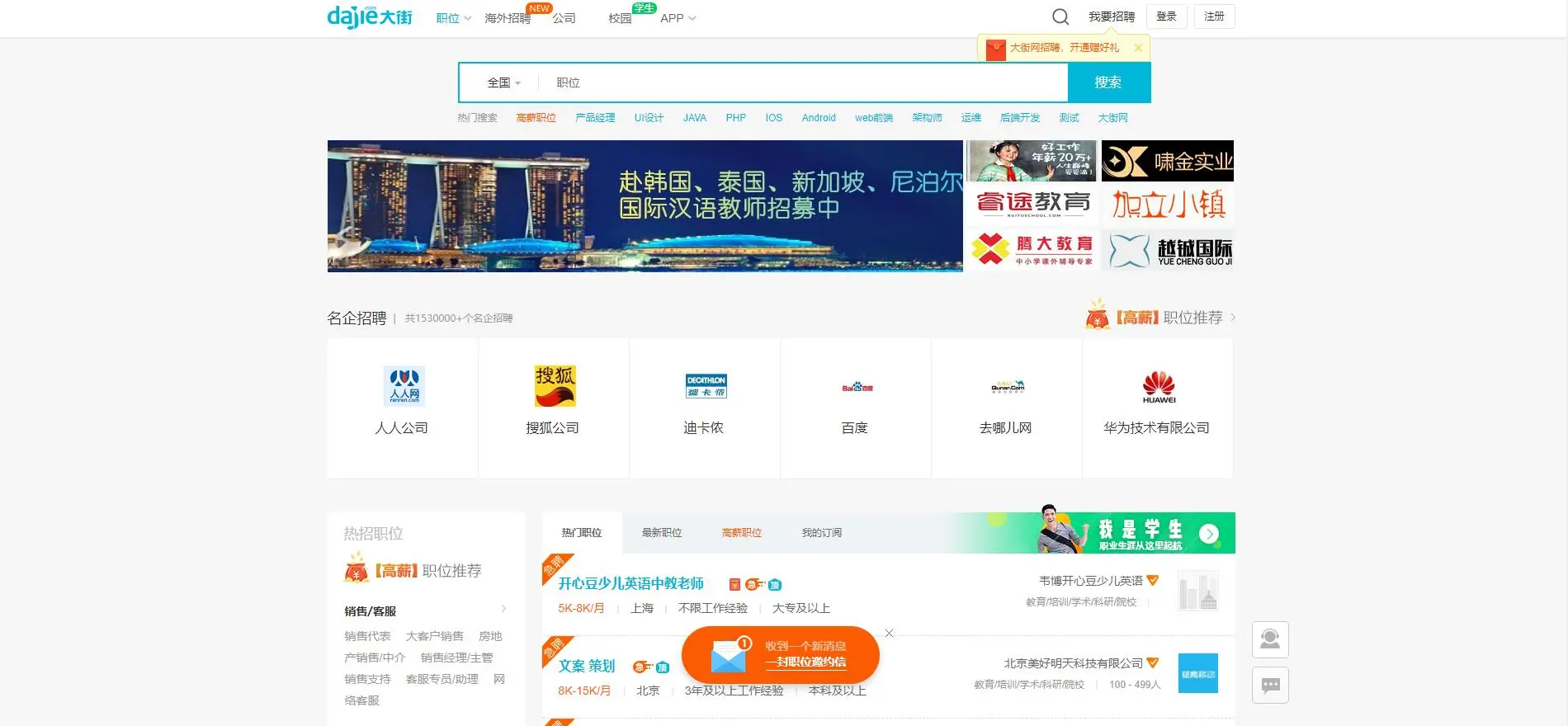Screen dimensions: 1568x726
Task: Switch to 最新职位 tab
Action: [662, 533]
